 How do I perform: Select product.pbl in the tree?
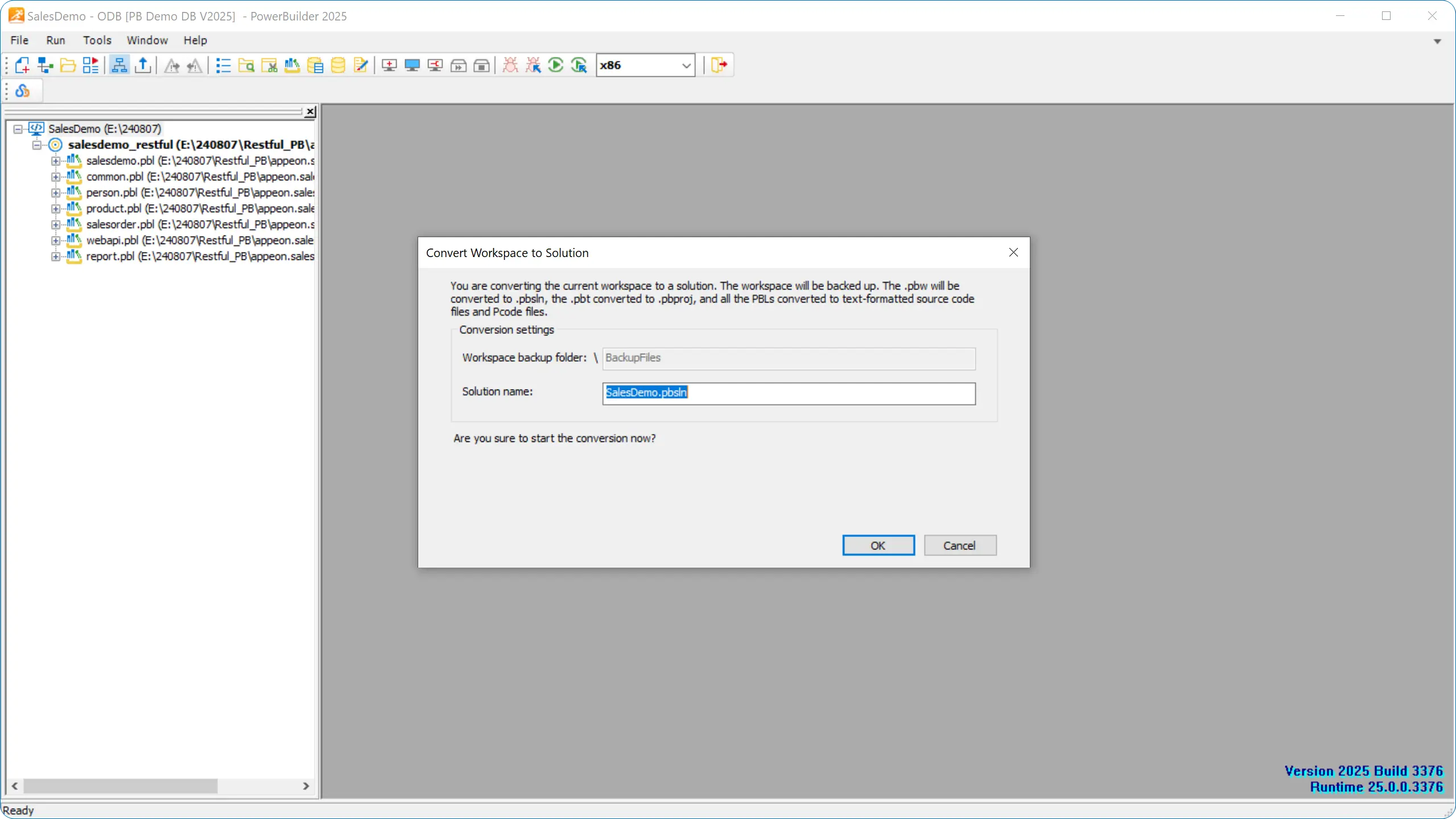[200, 209]
